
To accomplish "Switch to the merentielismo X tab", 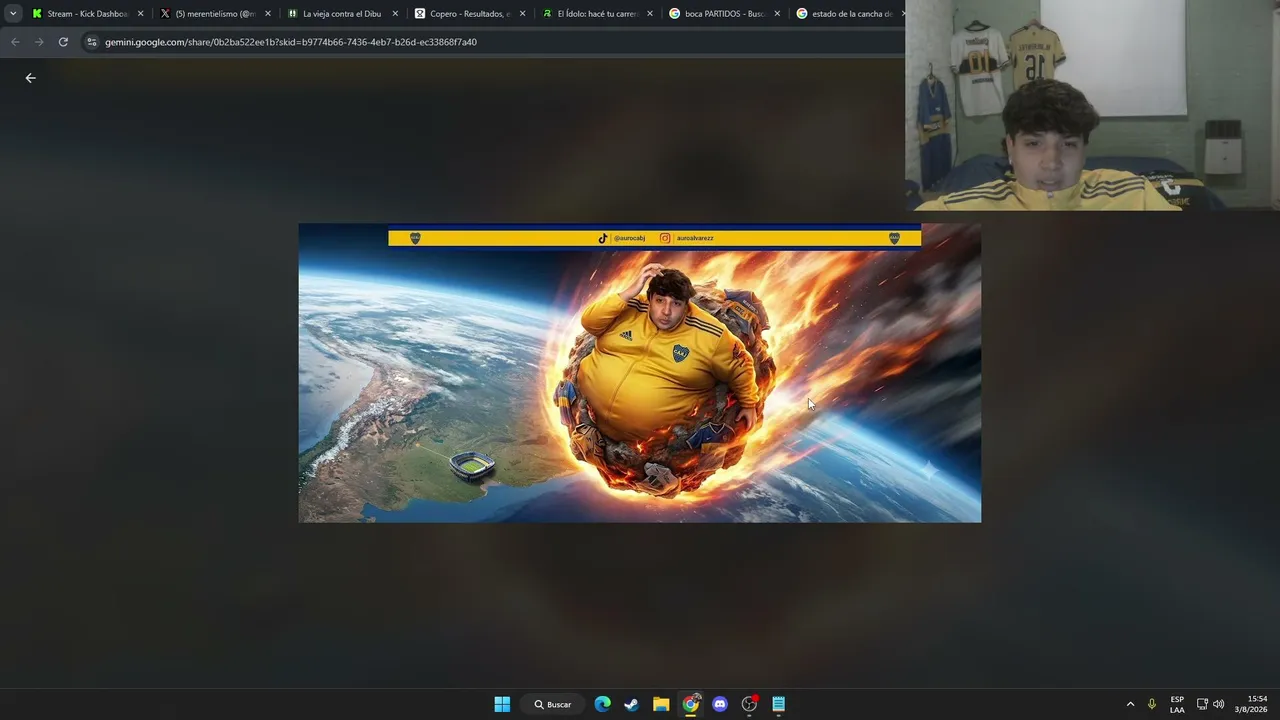I will (x=215, y=14).
